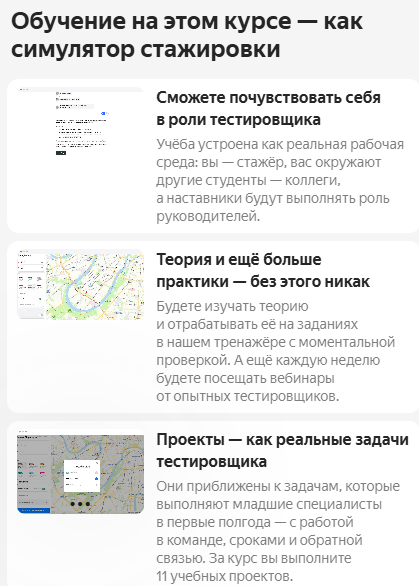The image size is (419, 586).
Task: Click the window control dots on map thumbnail
Action: pos(24,252)
